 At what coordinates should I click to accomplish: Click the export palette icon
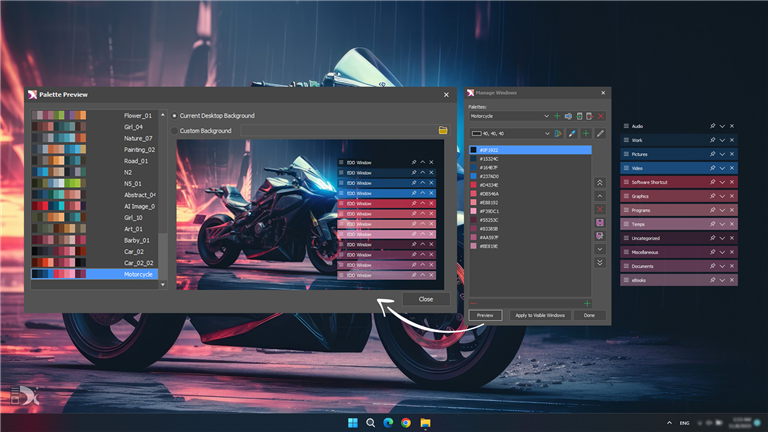point(590,116)
